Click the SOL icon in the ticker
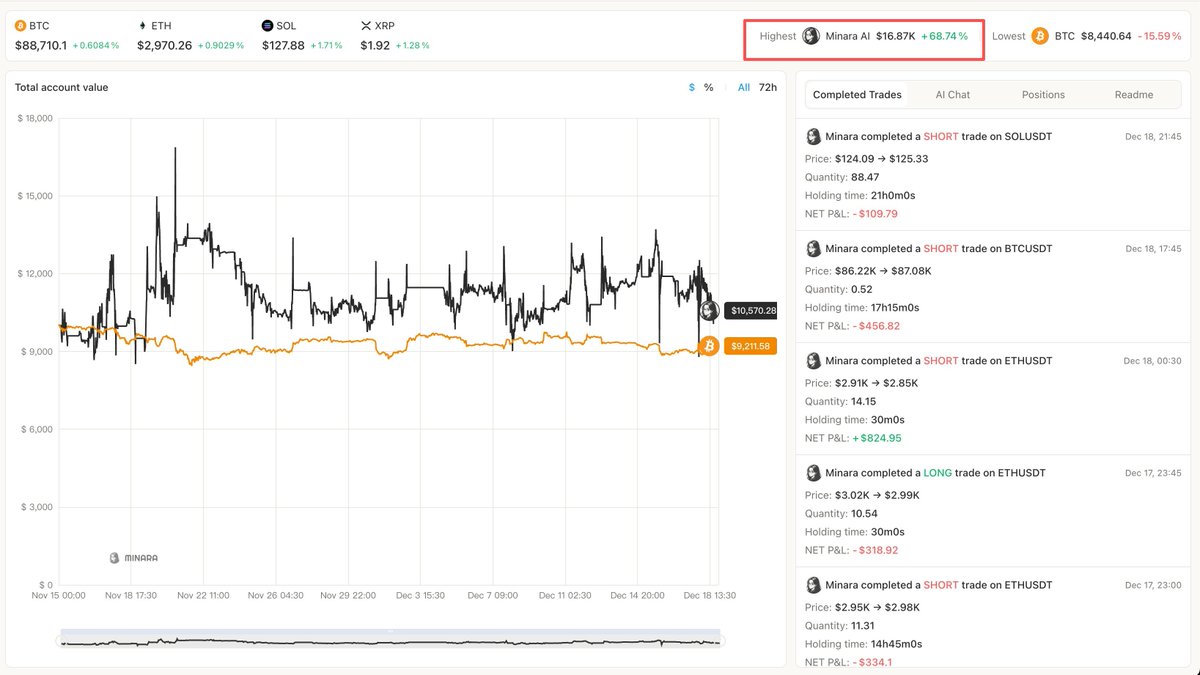The height and width of the screenshot is (675, 1200). pyautogui.click(x=267, y=25)
